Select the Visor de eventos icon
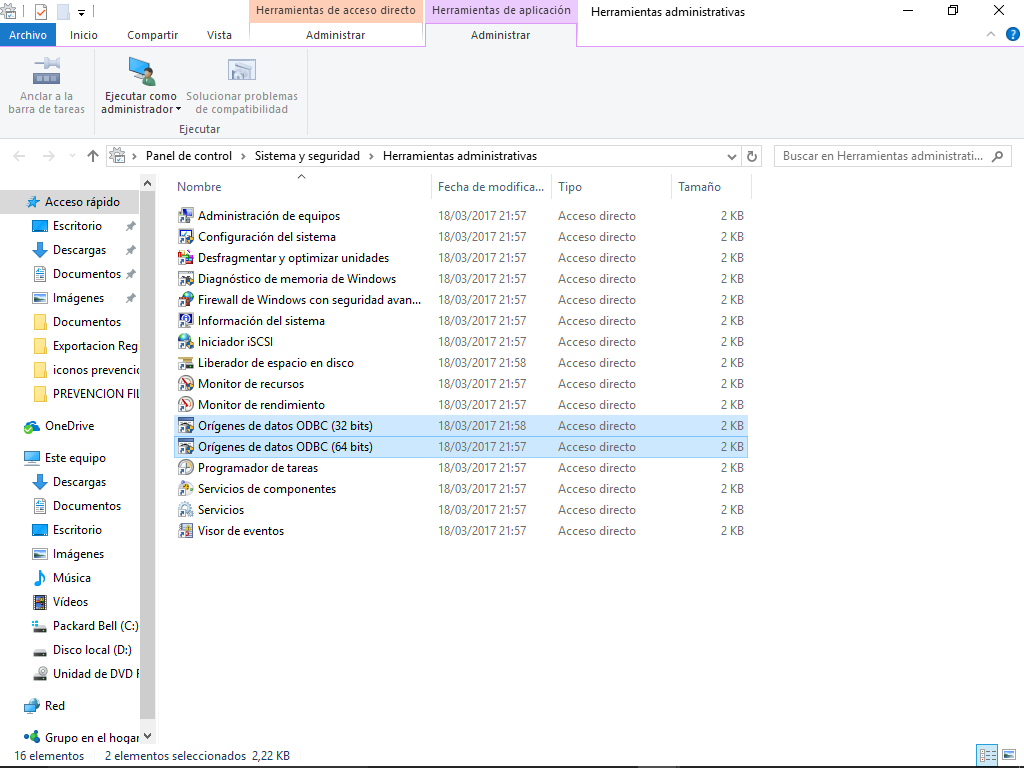 point(186,531)
